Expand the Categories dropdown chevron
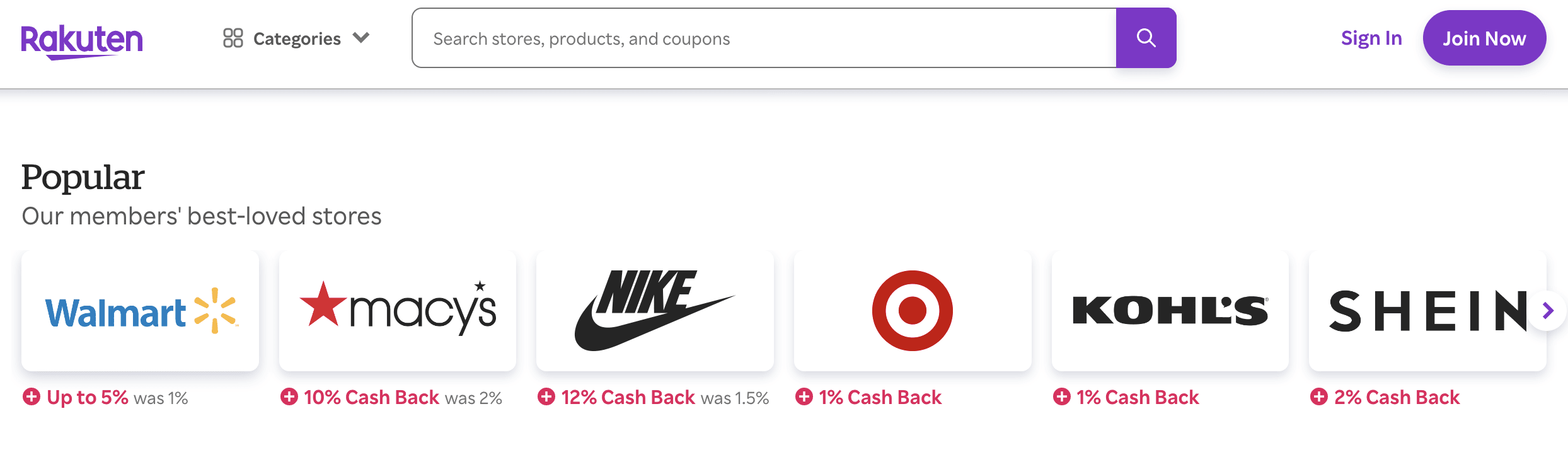The height and width of the screenshot is (474, 1568). [361, 38]
